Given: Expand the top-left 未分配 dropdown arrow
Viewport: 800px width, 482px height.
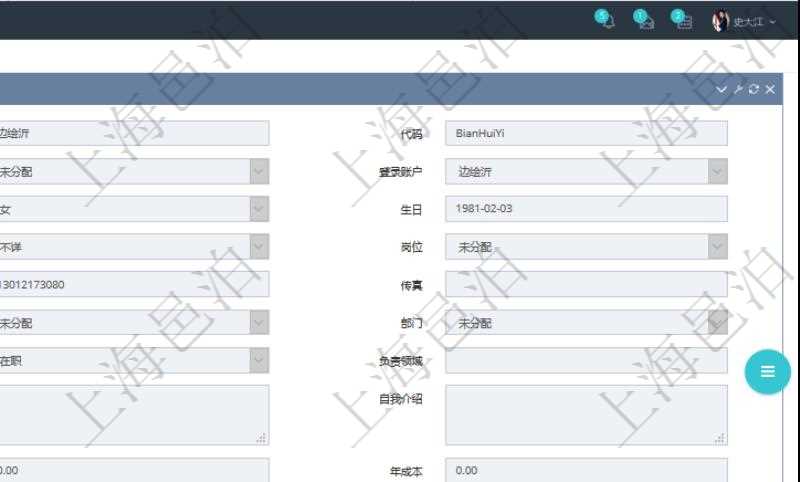Looking at the screenshot, I should 259,171.
